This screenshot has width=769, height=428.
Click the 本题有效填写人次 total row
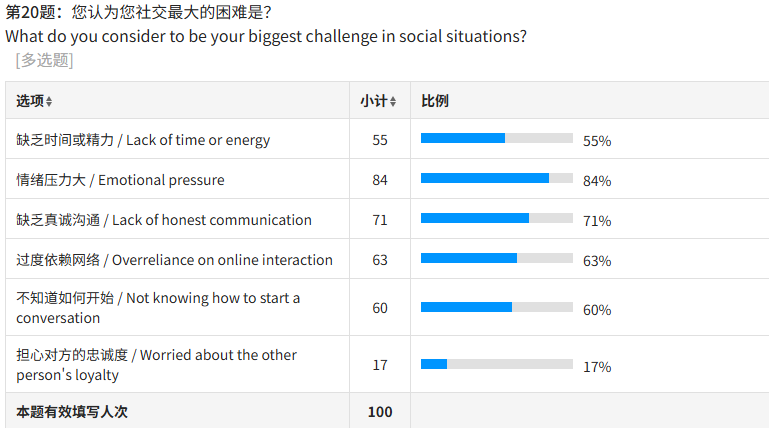pos(72,411)
